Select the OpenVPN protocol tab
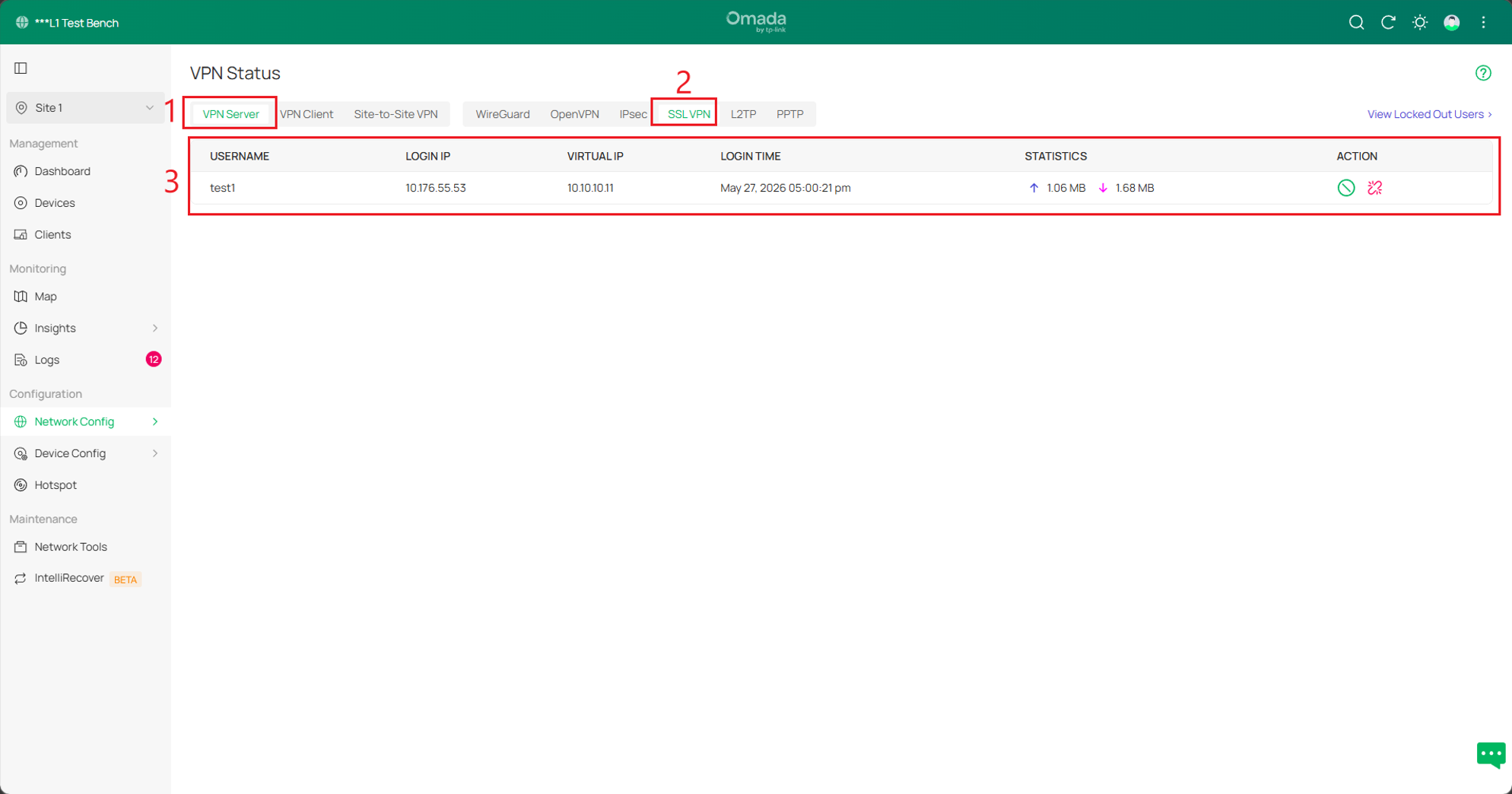This screenshot has height=794, width=1512. pyautogui.click(x=574, y=114)
